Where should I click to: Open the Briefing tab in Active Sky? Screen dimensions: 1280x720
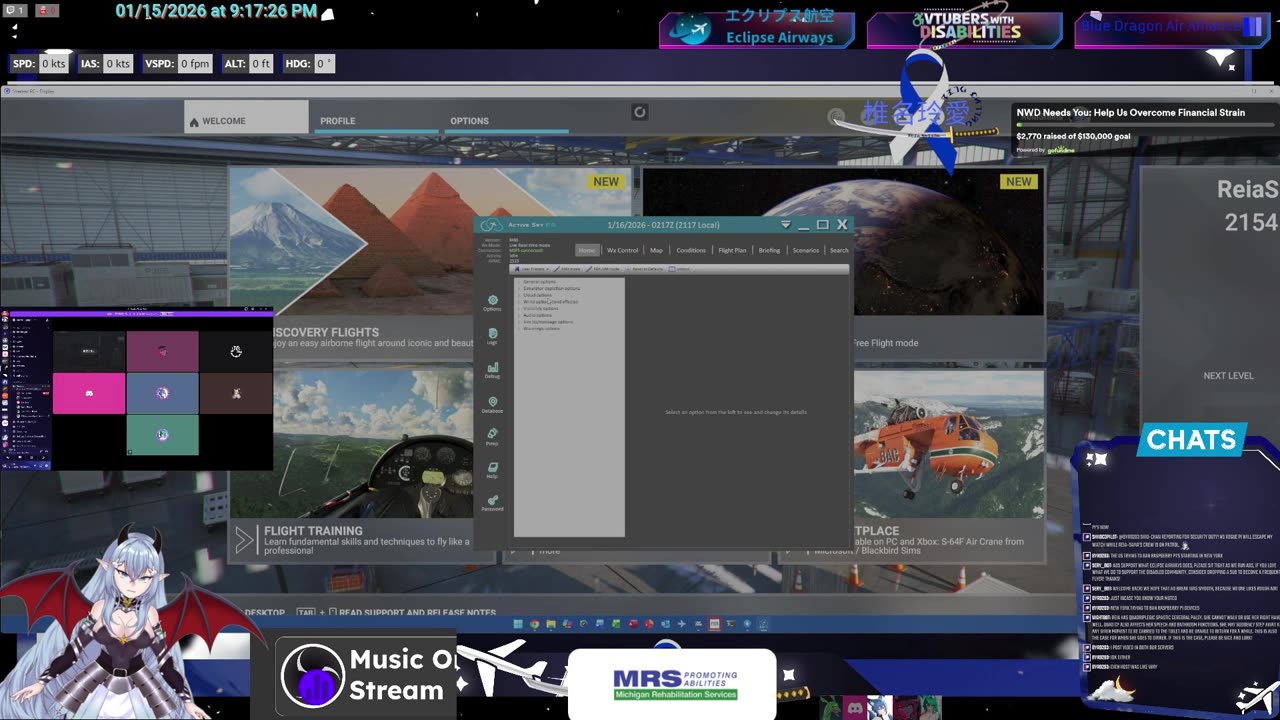click(769, 250)
